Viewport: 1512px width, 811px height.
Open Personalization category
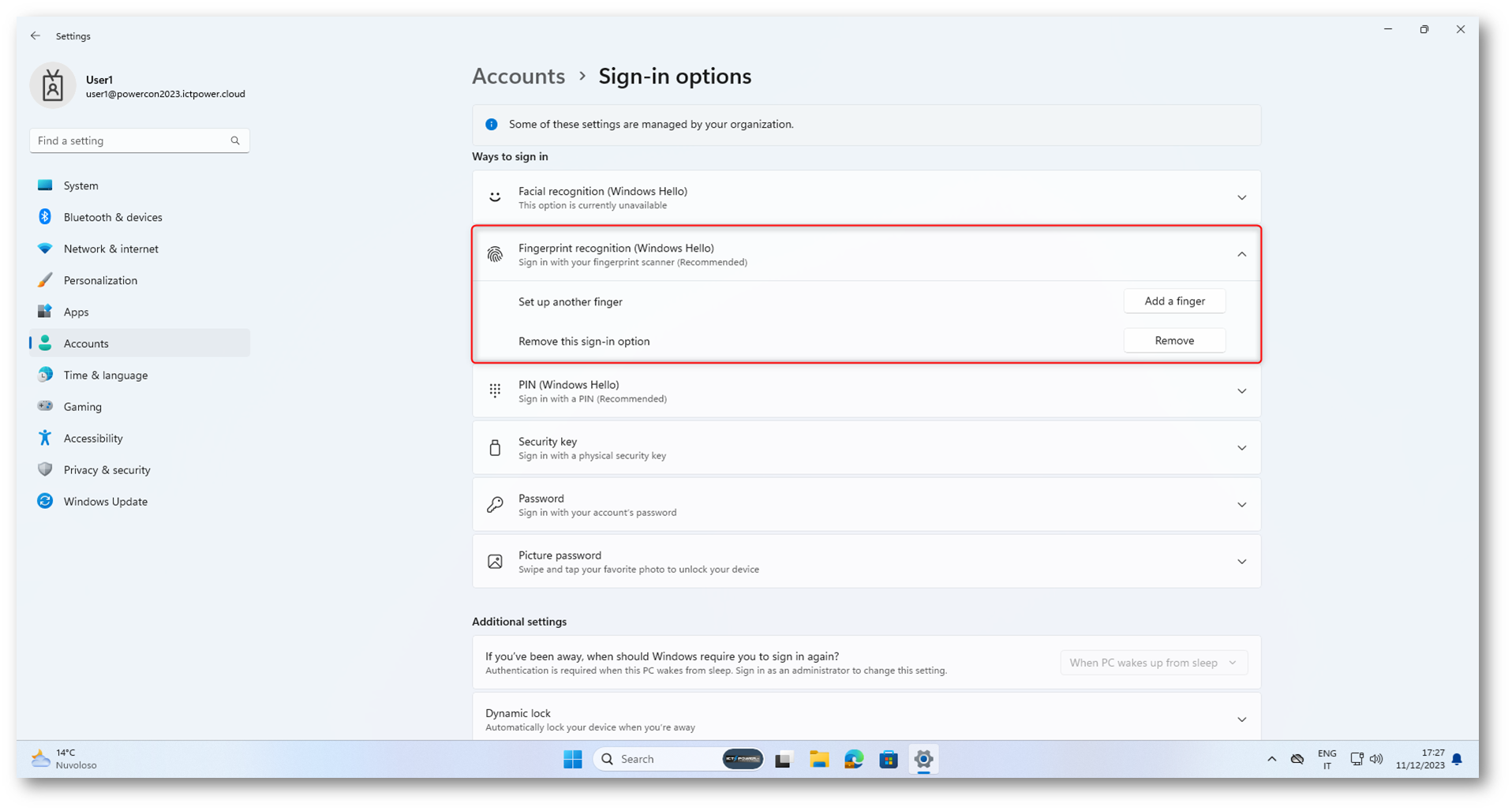140,280
